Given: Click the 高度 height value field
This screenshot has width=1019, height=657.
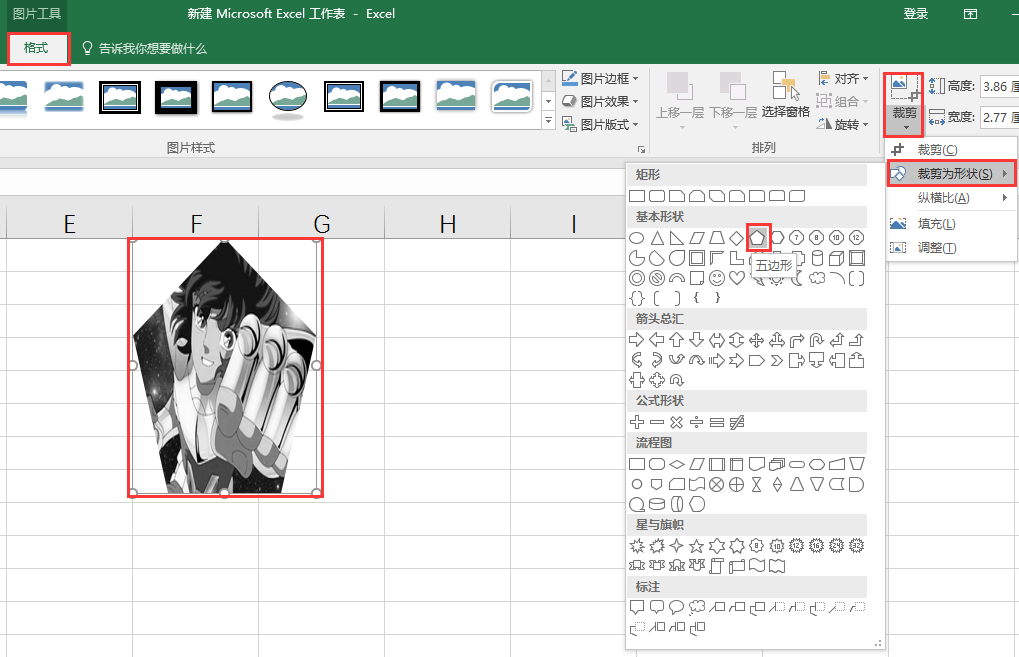Looking at the screenshot, I should pos(999,86).
